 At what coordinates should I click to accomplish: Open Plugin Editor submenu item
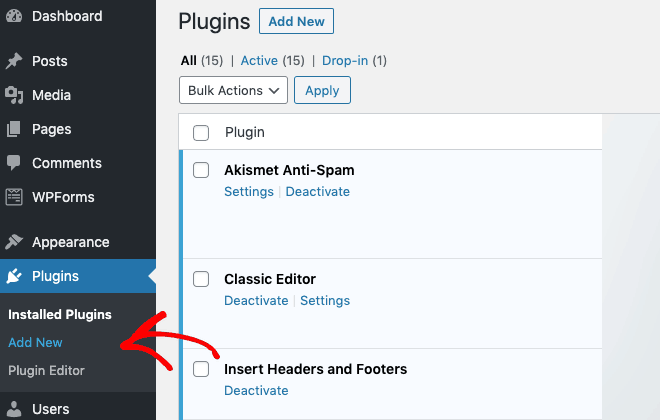tap(46, 371)
